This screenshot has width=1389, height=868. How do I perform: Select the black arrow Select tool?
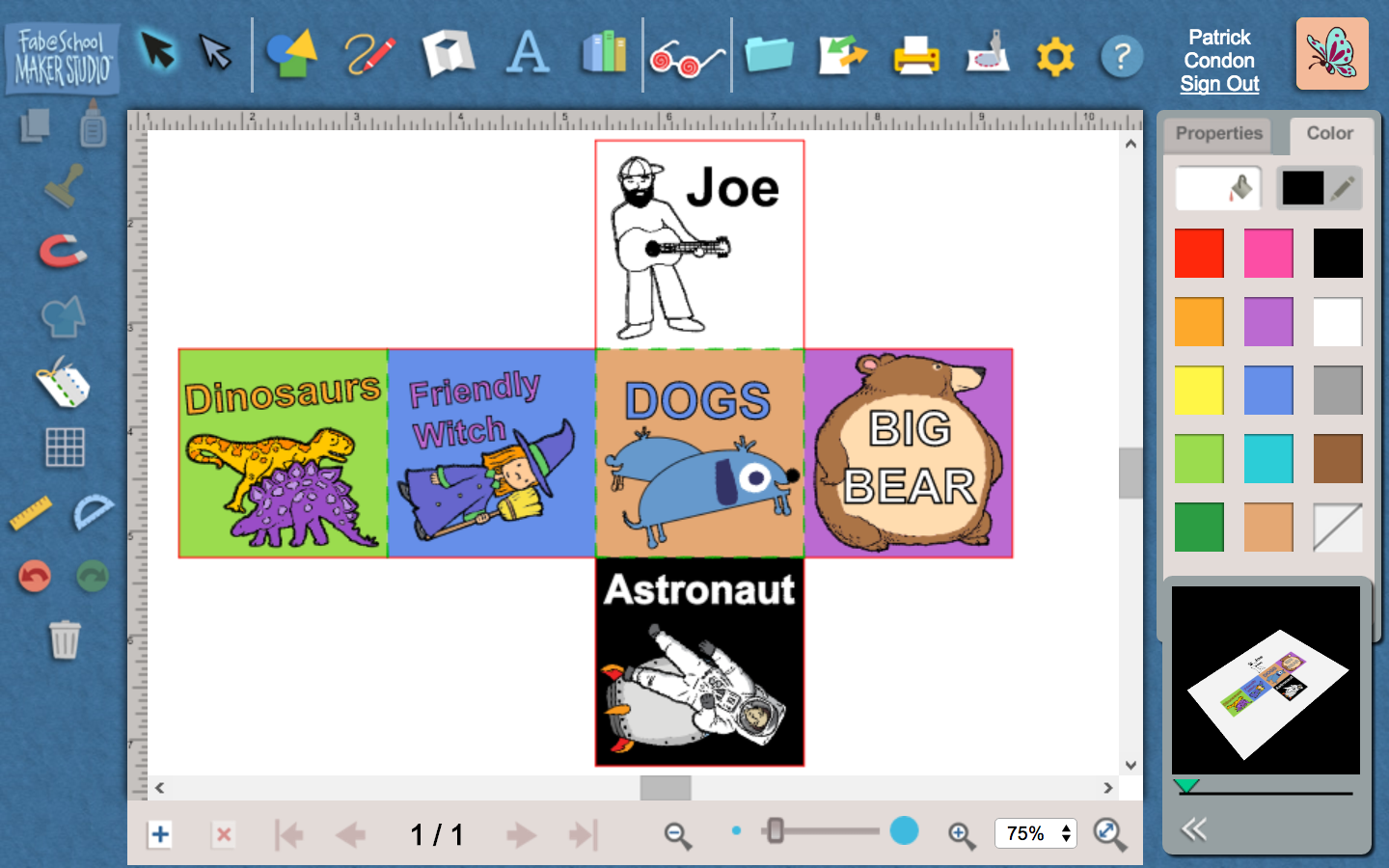point(158,51)
